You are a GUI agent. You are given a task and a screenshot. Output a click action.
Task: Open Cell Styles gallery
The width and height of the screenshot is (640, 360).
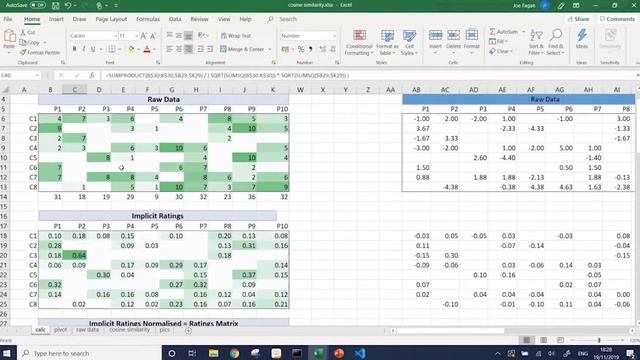409,42
